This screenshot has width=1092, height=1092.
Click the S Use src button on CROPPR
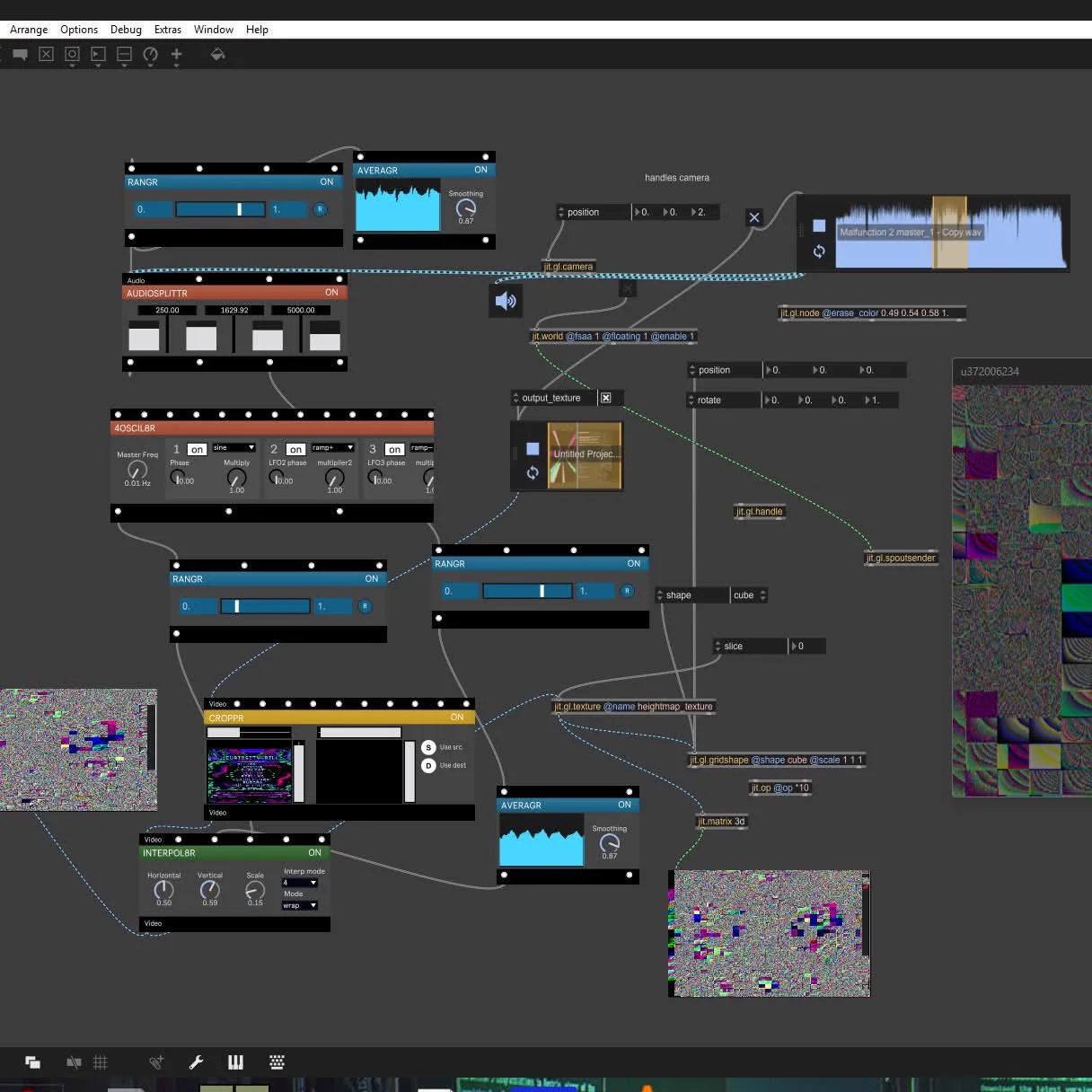tap(428, 747)
